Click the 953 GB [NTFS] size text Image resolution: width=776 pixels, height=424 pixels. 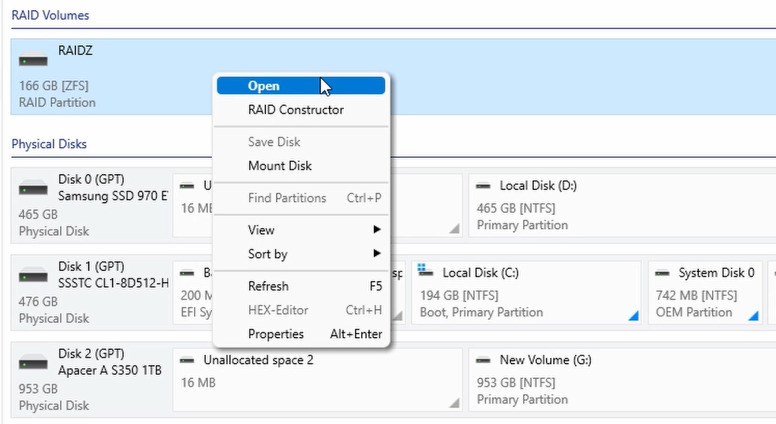516,382
